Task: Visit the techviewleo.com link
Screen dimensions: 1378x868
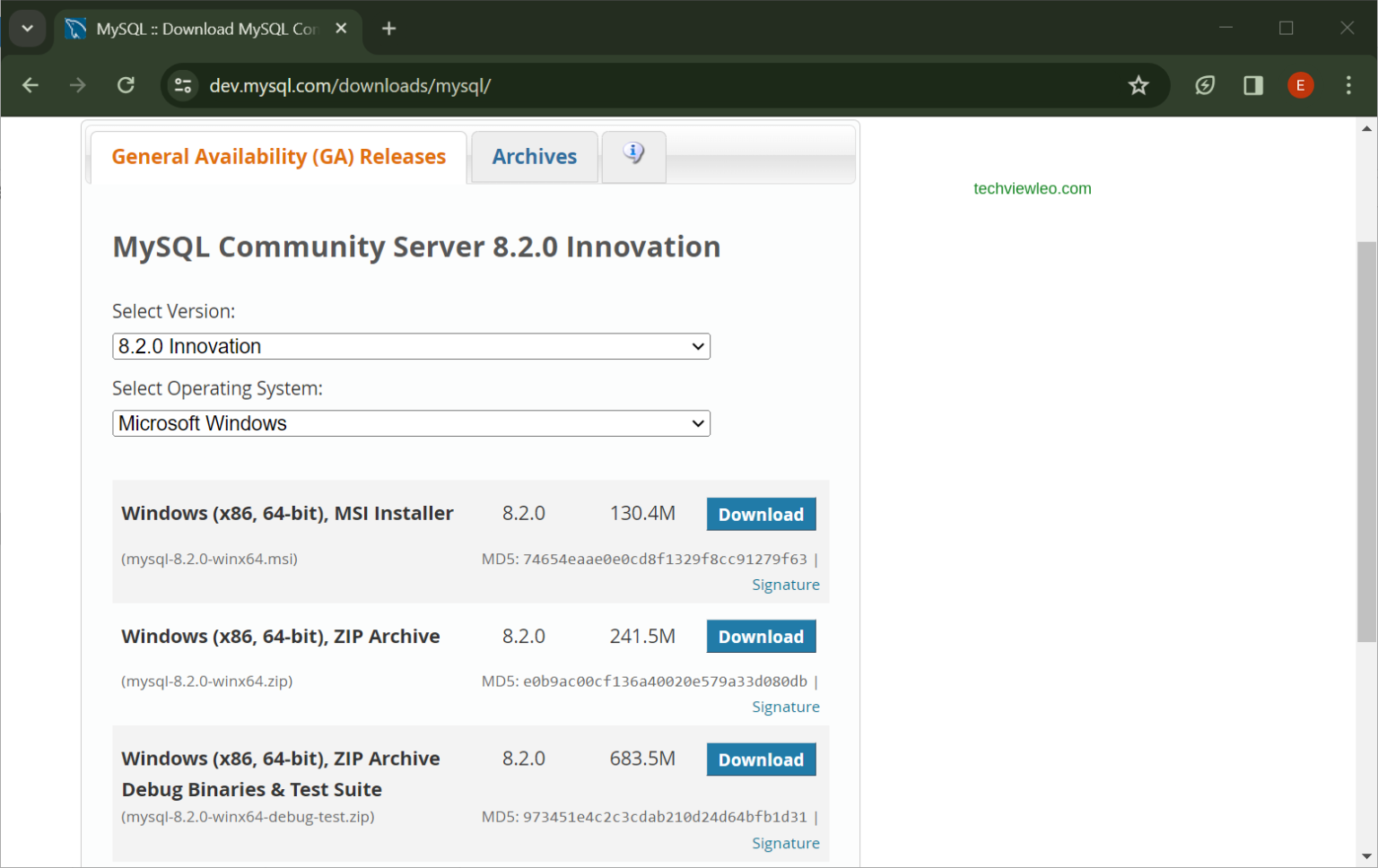Action: pyautogui.click(x=1032, y=188)
